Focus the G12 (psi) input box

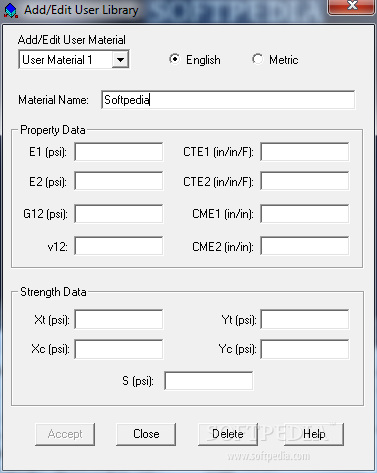pyautogui.click(x=119, y=214)
